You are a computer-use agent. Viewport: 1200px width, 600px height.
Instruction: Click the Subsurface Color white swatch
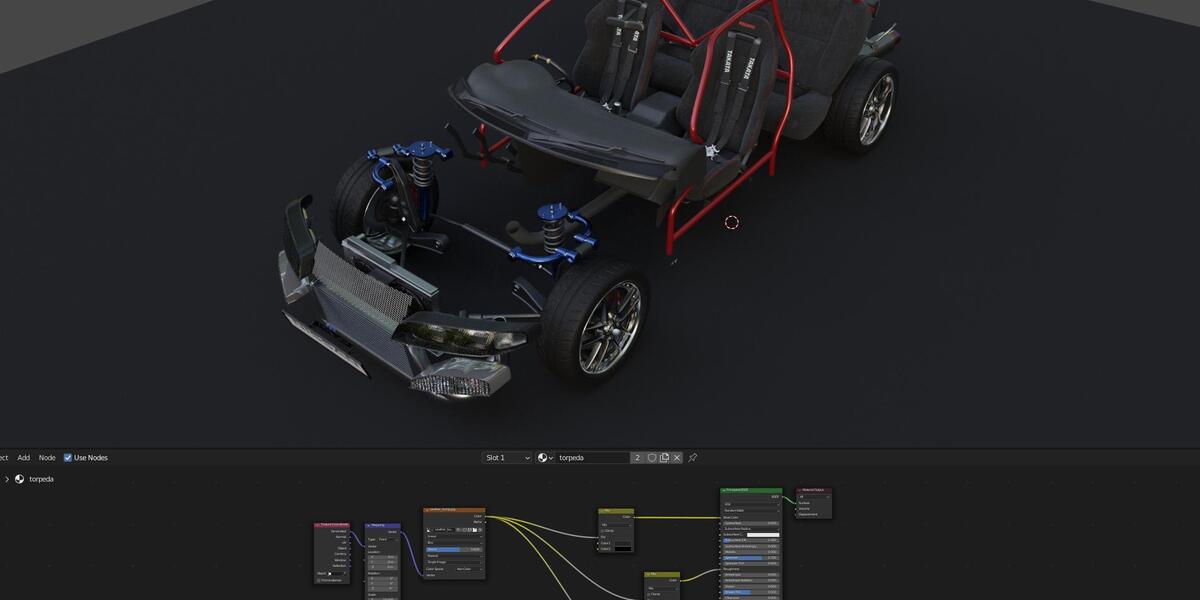pos(762,535)
